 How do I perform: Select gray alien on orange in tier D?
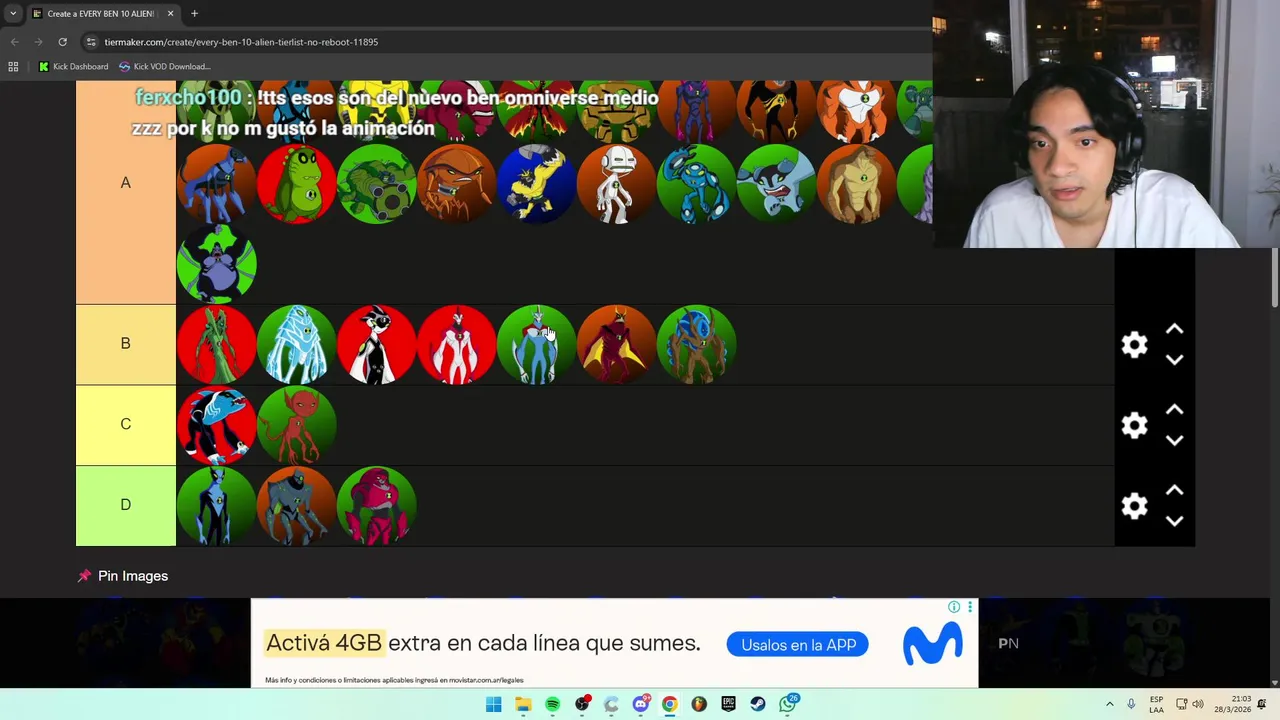coord(297,505)
